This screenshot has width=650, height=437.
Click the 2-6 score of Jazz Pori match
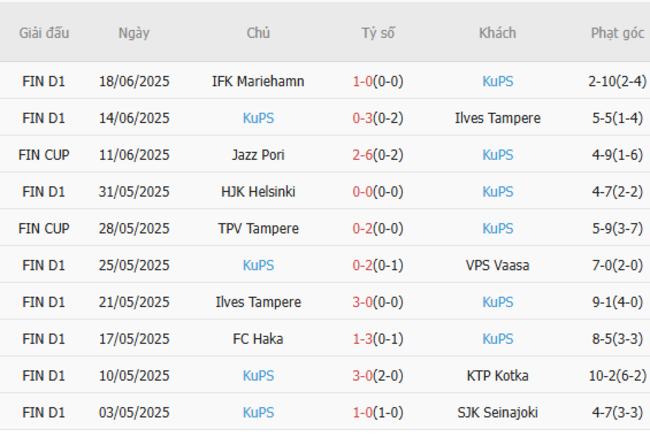362,155
